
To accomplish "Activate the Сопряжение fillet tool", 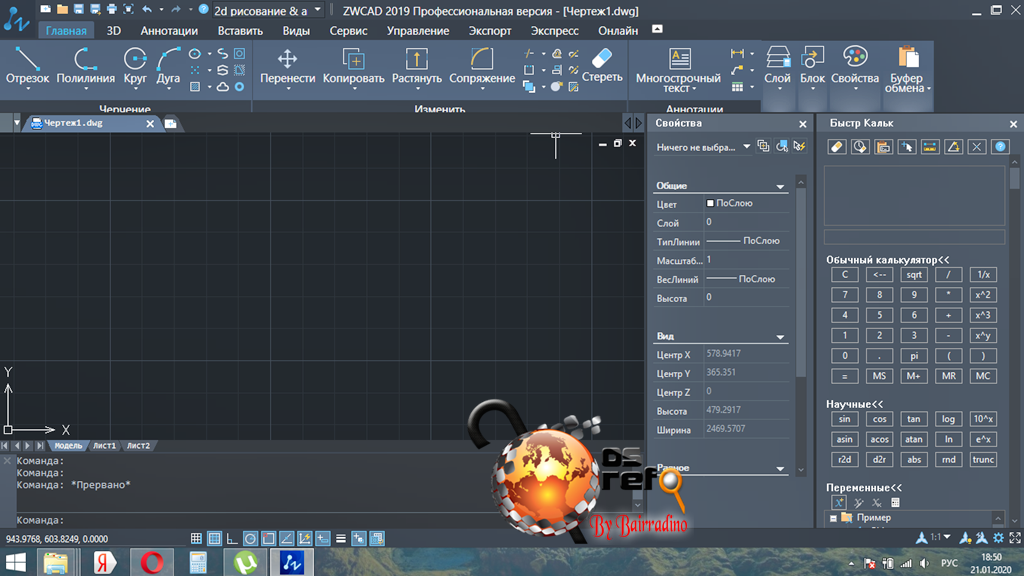I will point(482,66).
